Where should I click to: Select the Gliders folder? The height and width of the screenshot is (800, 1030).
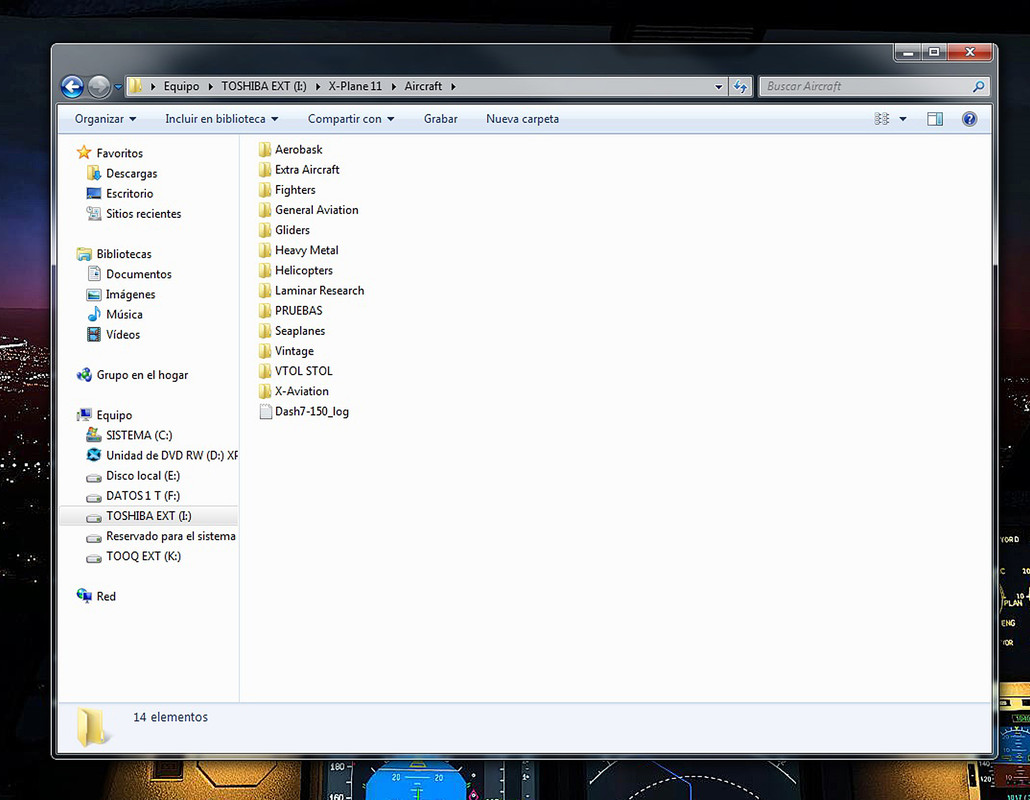pyautogui.click(x=292, y=230)
